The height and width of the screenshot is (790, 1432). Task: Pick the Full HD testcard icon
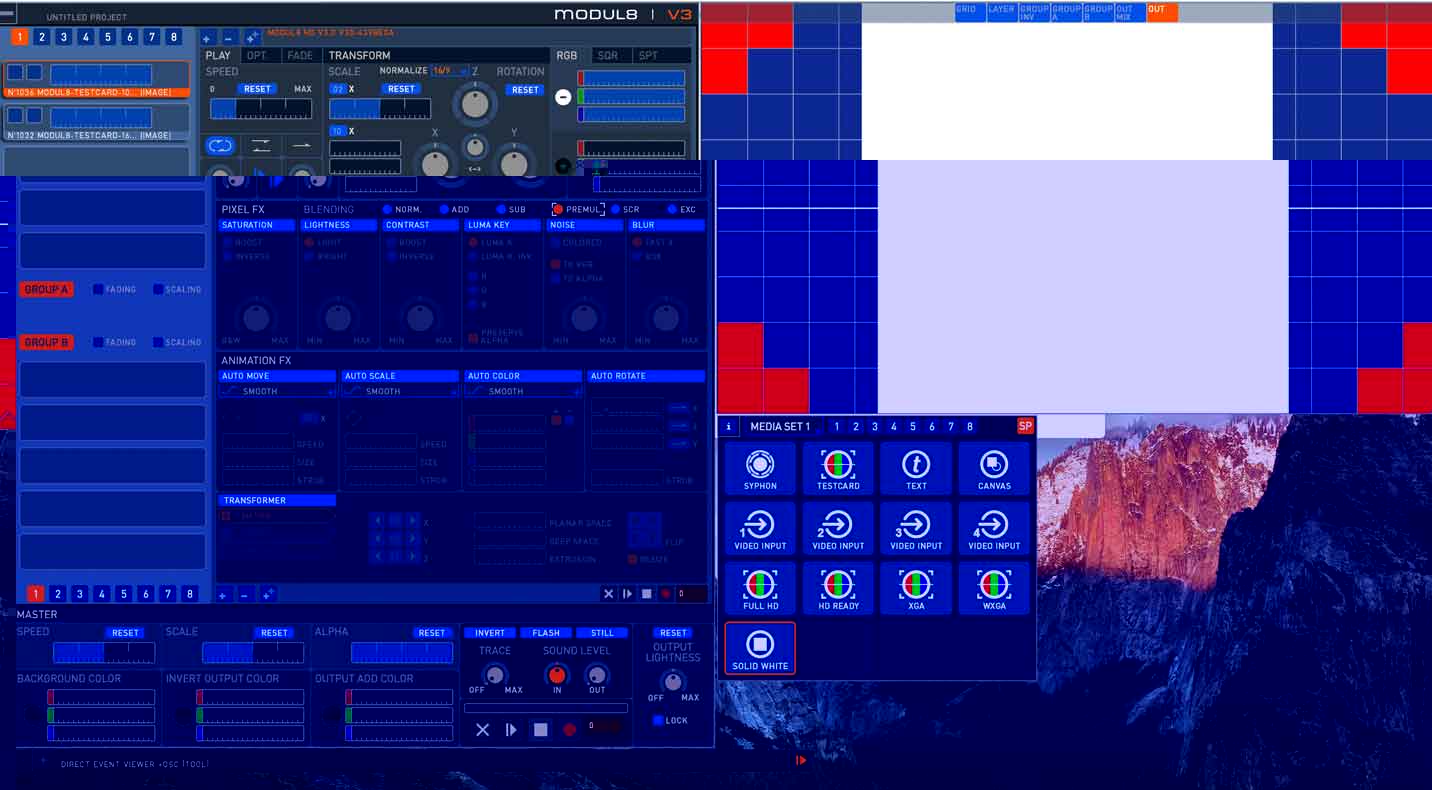760,588
